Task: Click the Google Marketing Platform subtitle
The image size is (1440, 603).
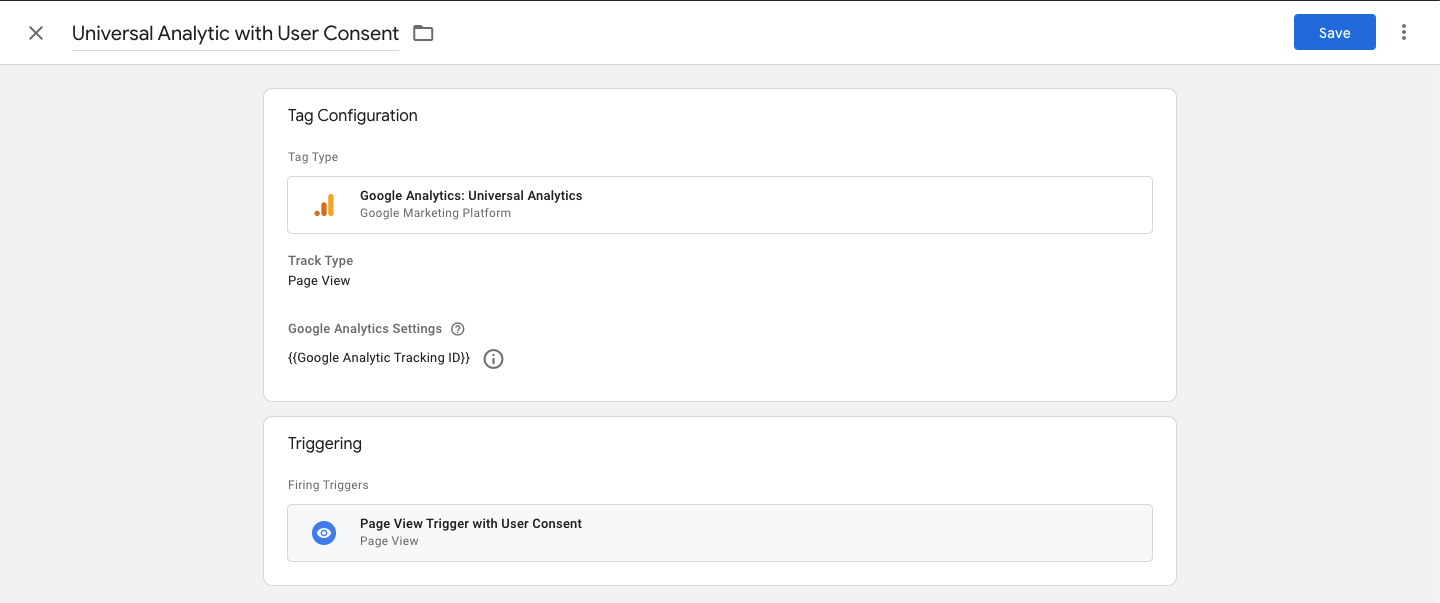Action: point(435,213)
